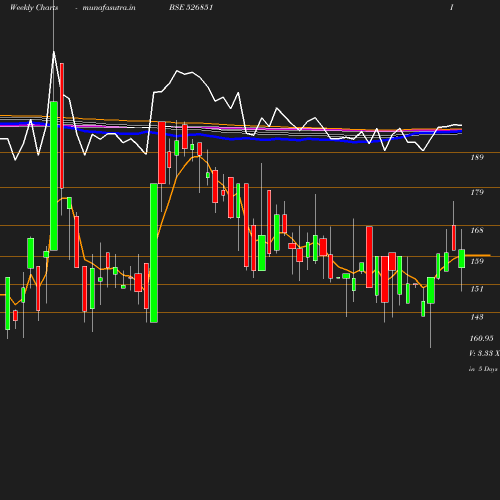This screenshot has width=500, height=500.
Task: Select the 151 price level label
Action: (477, 289)
